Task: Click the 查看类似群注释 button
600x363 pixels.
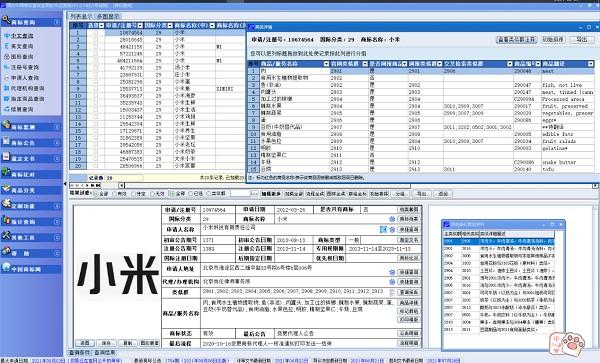Action: [517, 39]
